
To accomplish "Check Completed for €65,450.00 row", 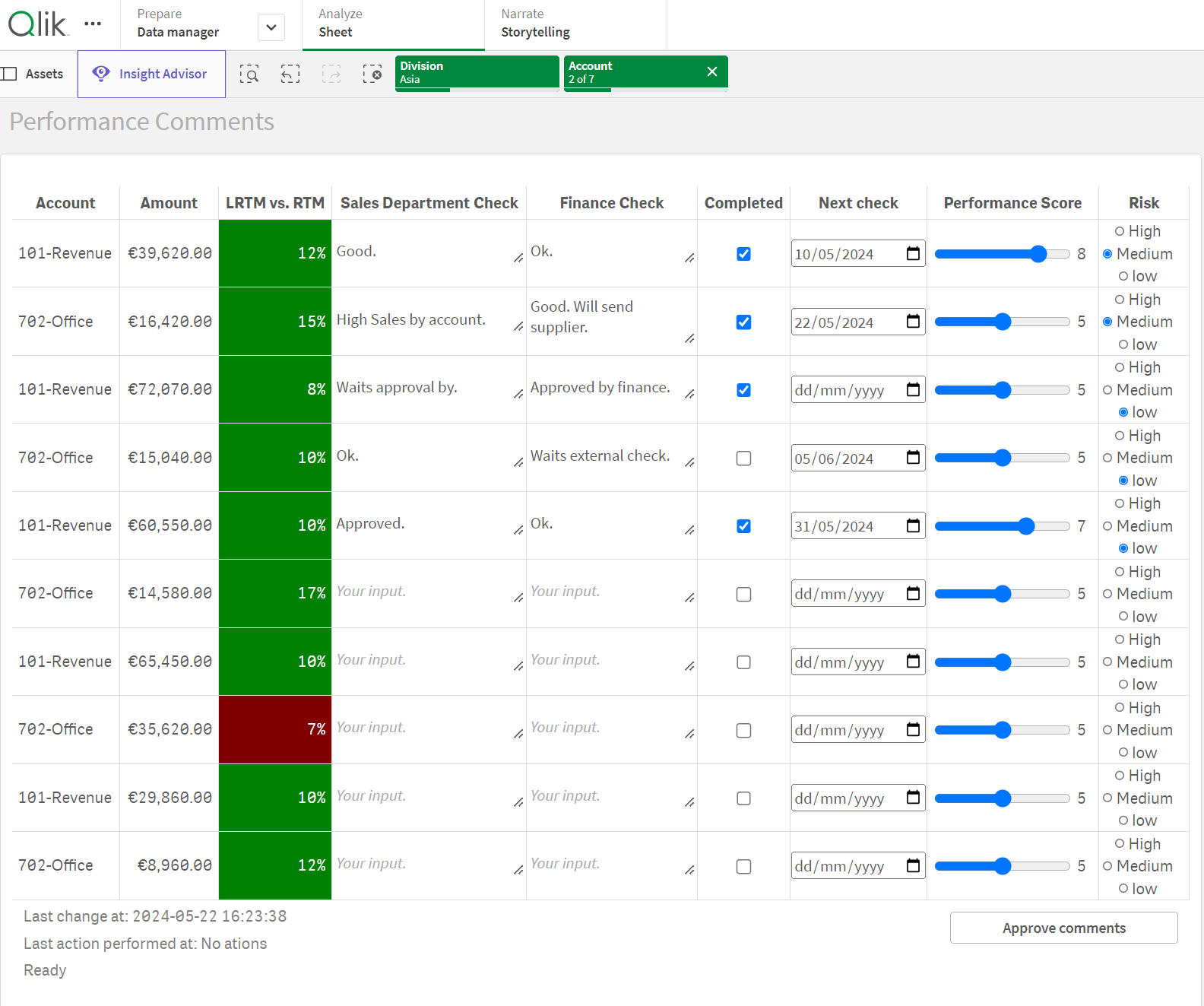I will 744,662.
